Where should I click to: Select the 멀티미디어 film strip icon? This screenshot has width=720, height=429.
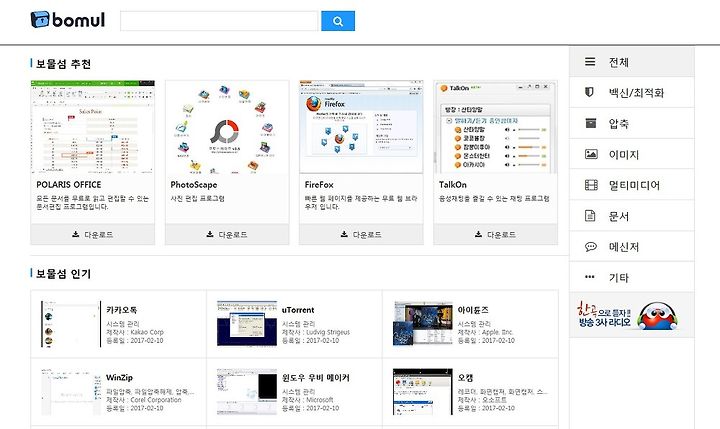click(x=591, y=185)
